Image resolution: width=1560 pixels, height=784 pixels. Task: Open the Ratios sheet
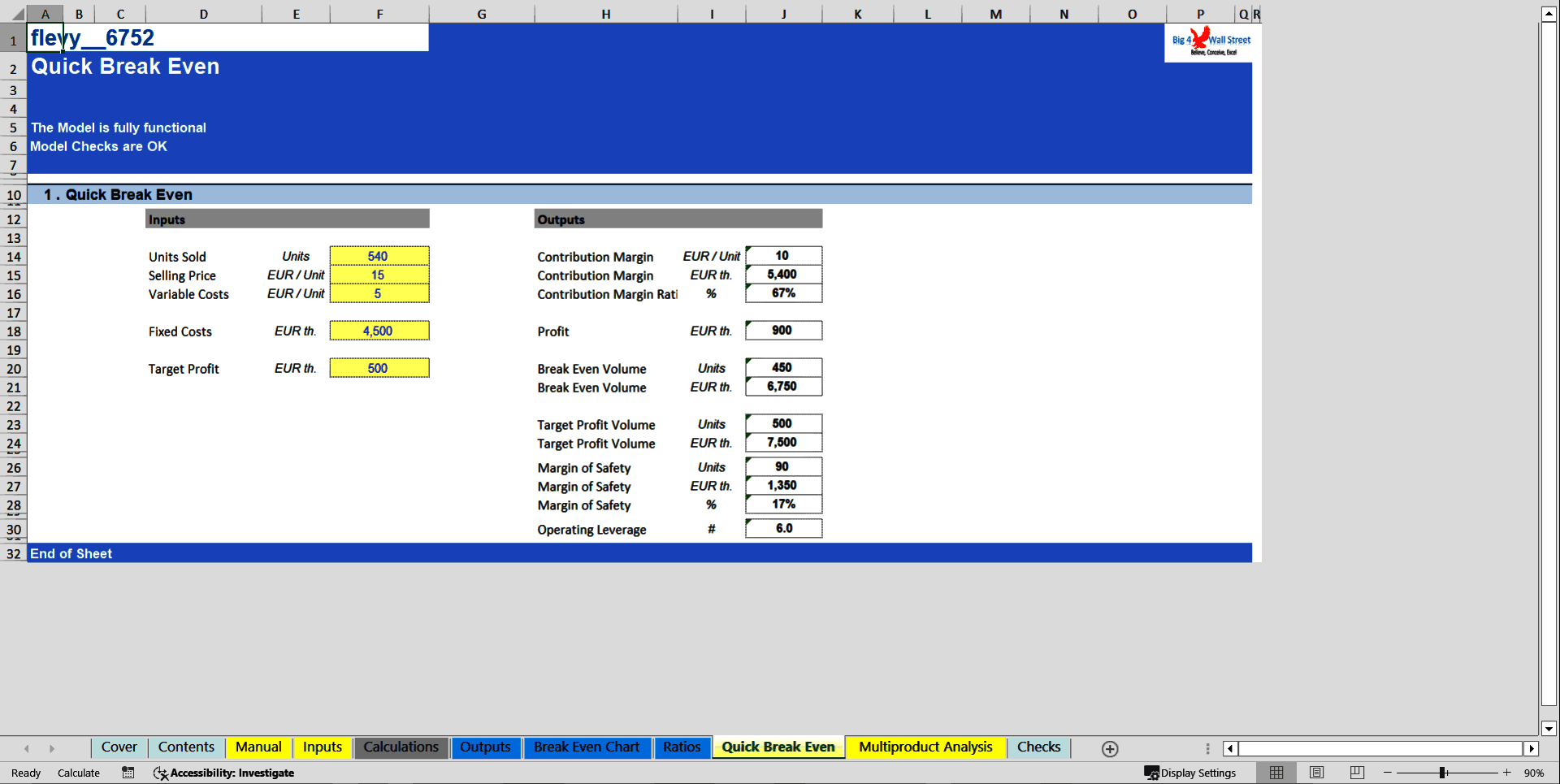(682, 747)
